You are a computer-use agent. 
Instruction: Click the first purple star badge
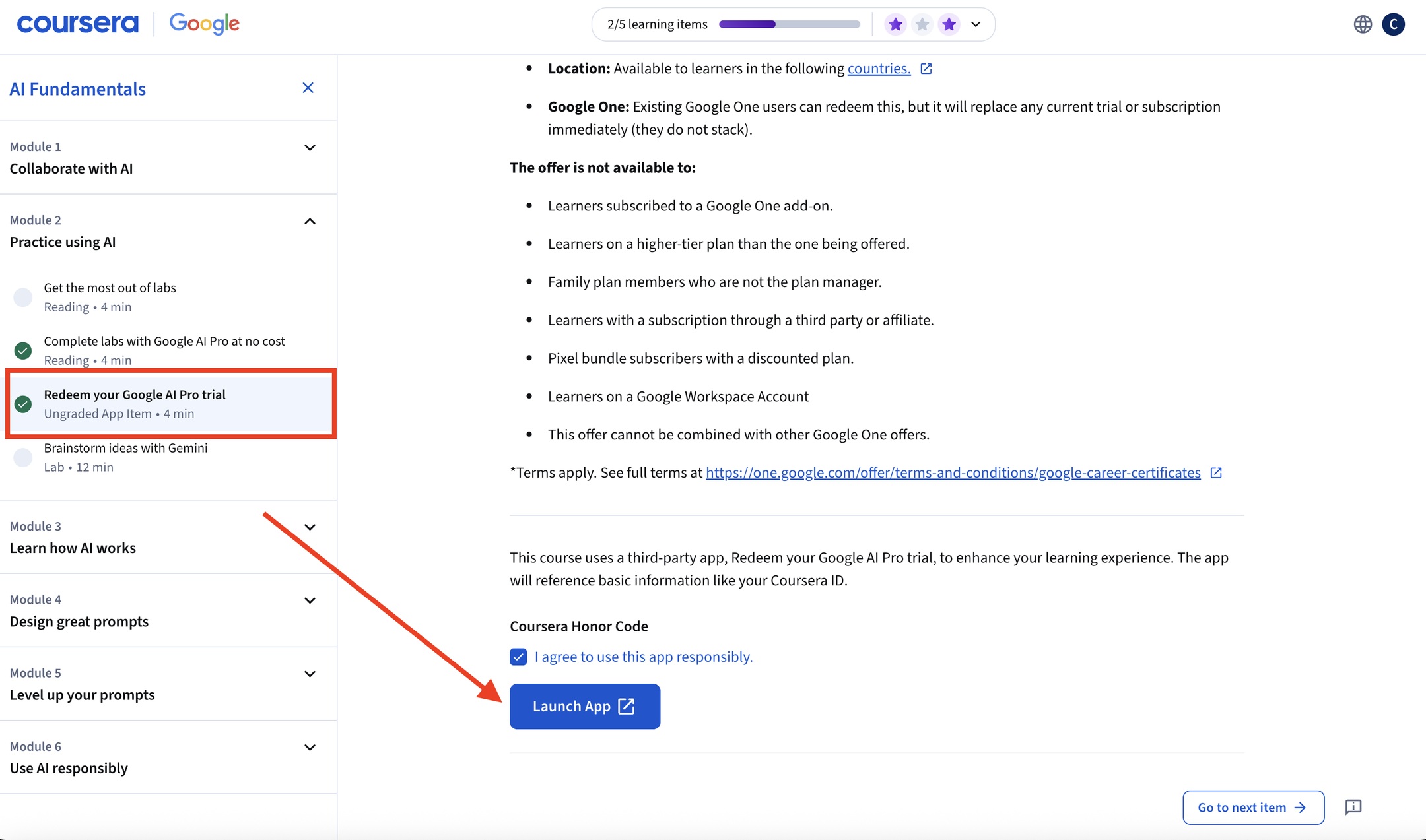pos(895,24)
